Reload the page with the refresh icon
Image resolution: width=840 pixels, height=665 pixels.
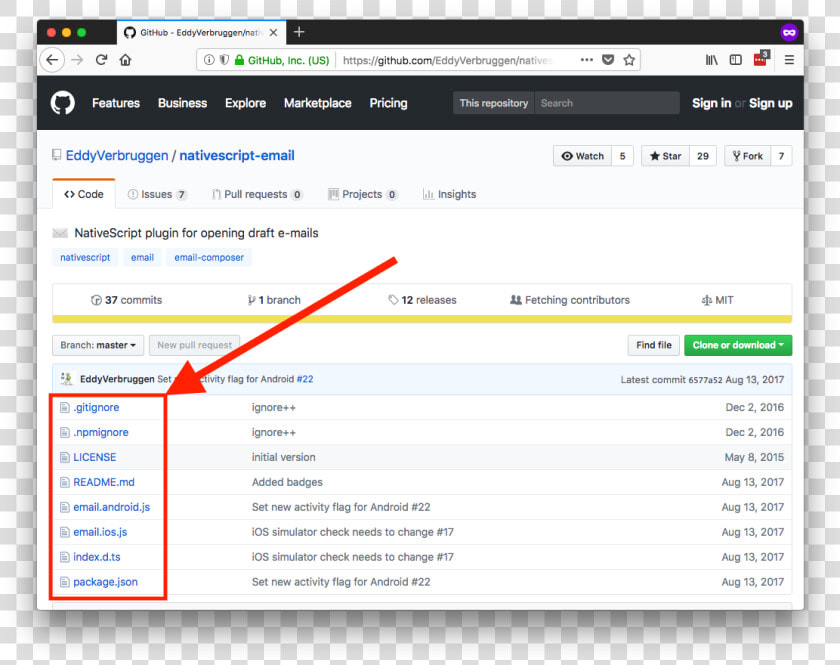[101, 60]
